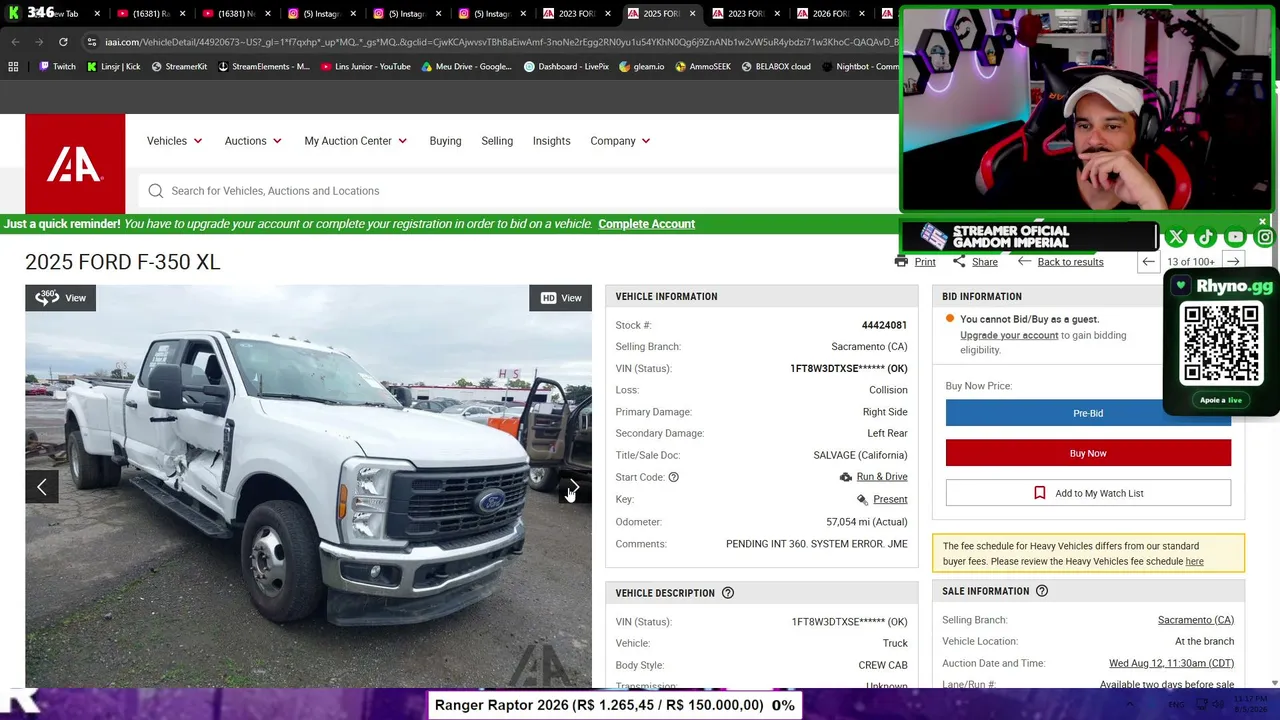Close the active 2025 FORD tab

coord(692,14)
